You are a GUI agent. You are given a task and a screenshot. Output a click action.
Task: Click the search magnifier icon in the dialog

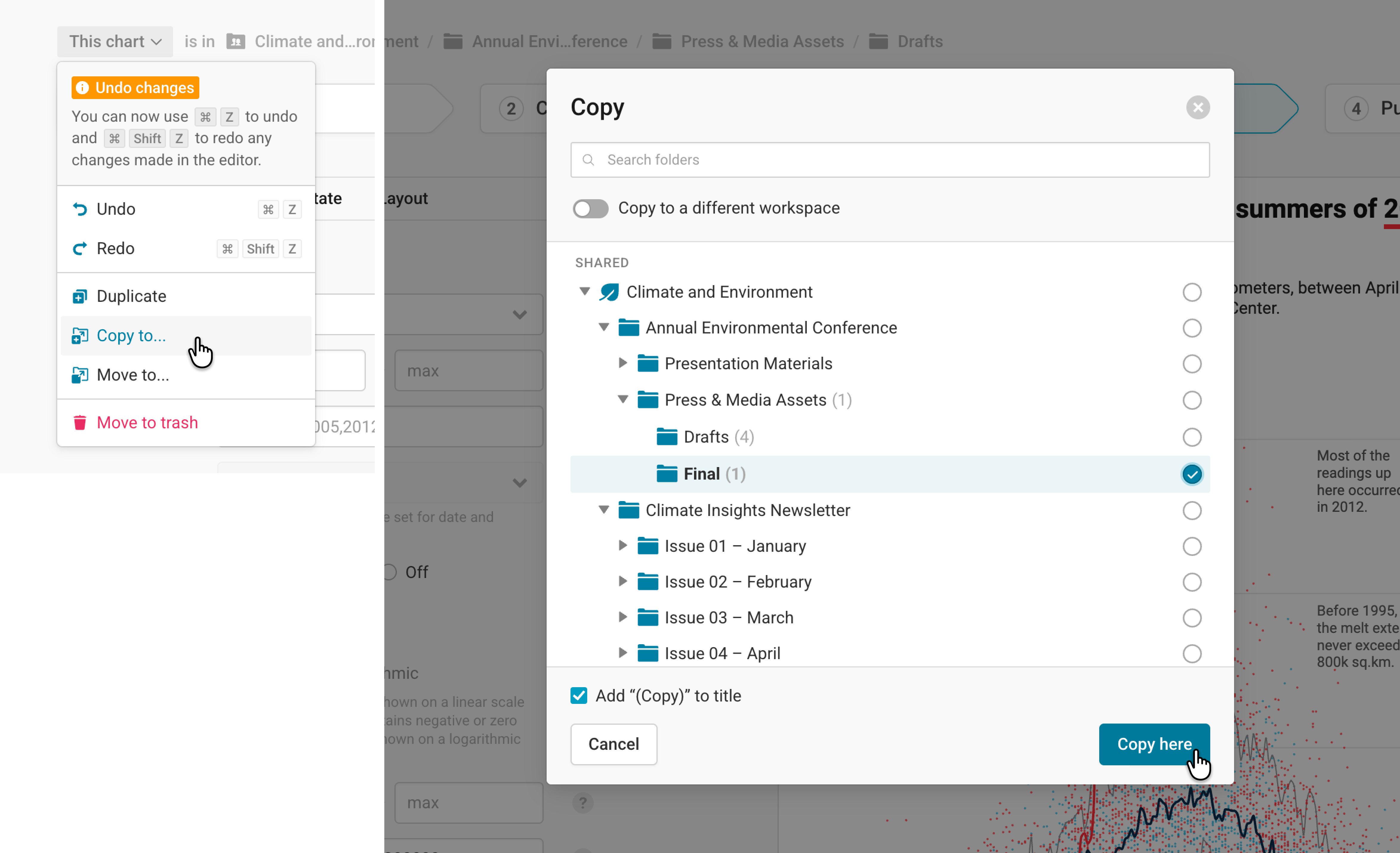click(589, 160)
